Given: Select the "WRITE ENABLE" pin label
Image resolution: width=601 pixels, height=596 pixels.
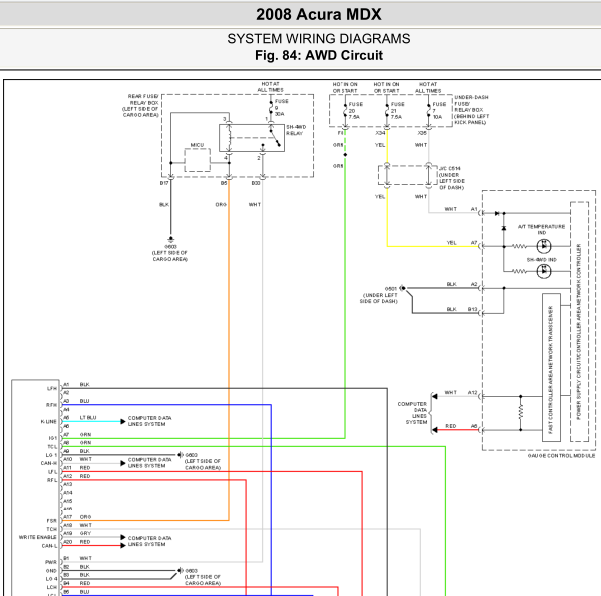Looking at the screenshot, I should coord(38,537).
